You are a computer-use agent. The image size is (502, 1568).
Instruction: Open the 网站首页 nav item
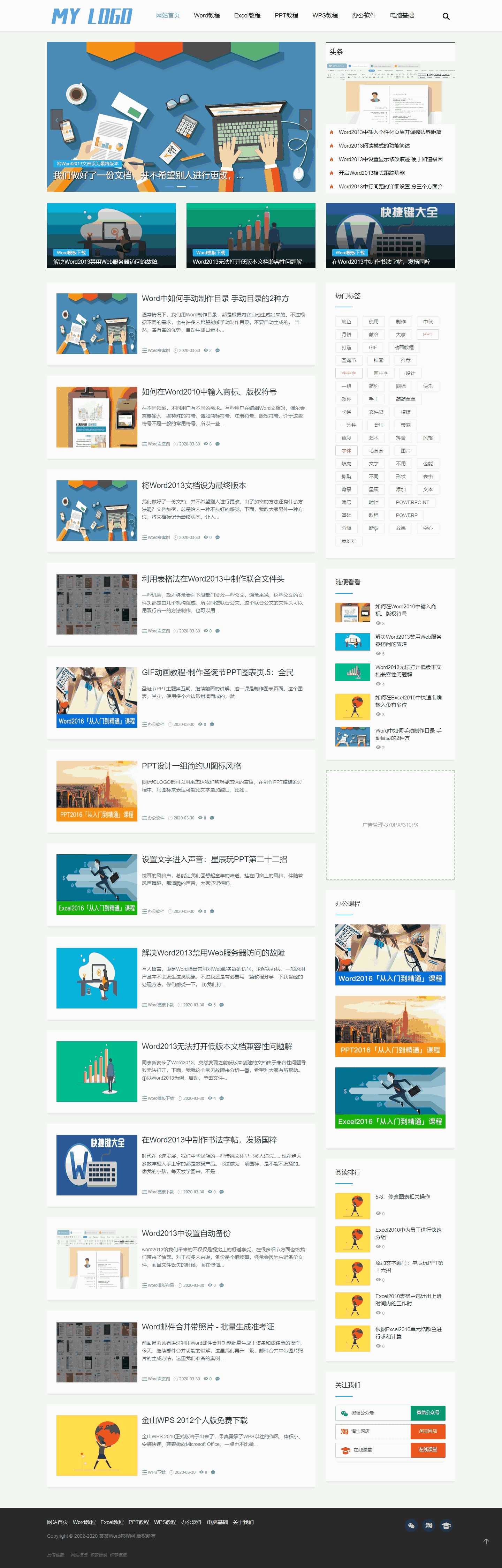(x=168, y=15)
